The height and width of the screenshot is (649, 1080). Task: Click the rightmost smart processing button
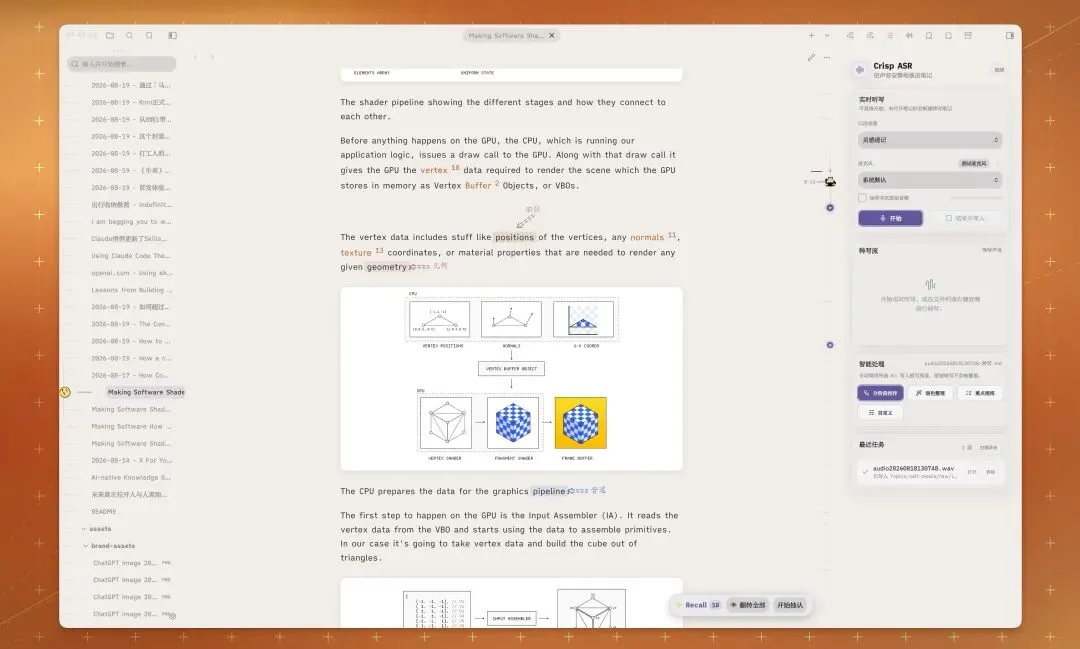(x=979, y=393)
